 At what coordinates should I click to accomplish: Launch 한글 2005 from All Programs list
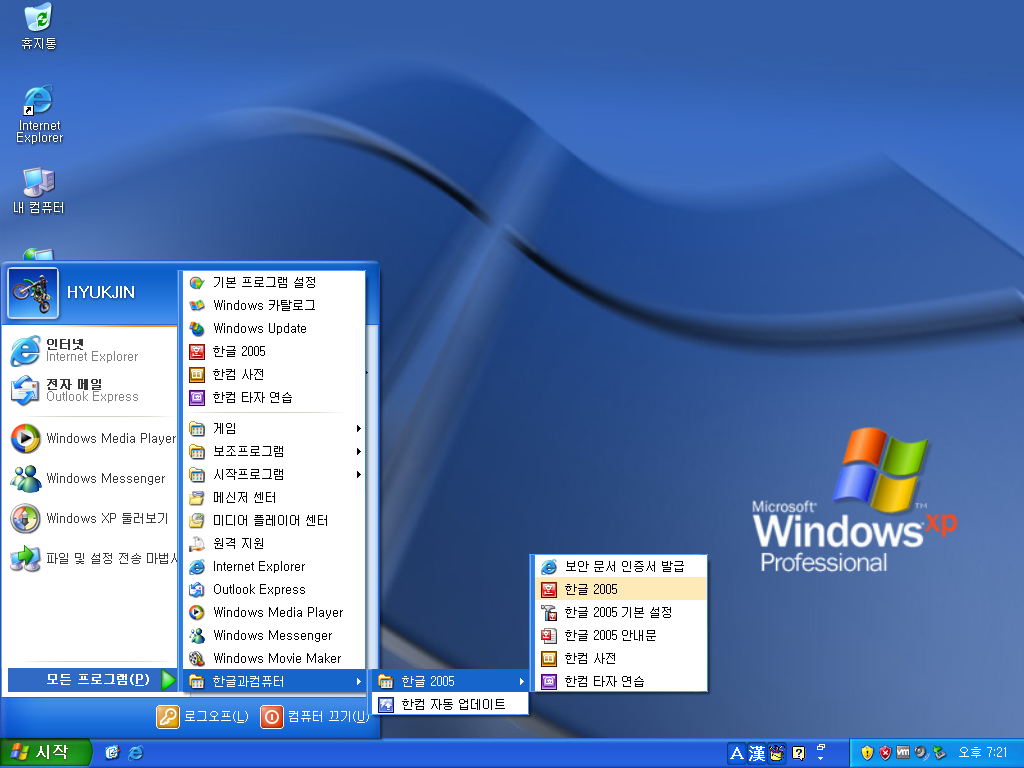tap(274, 351)
